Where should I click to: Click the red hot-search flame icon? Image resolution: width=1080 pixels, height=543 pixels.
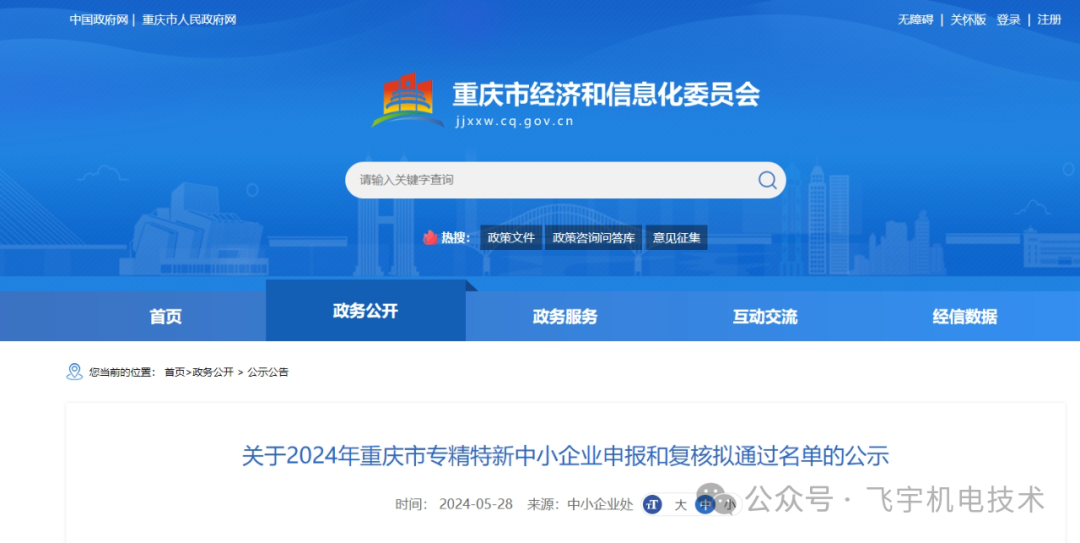pyautogui.click(x=430, y=238)
